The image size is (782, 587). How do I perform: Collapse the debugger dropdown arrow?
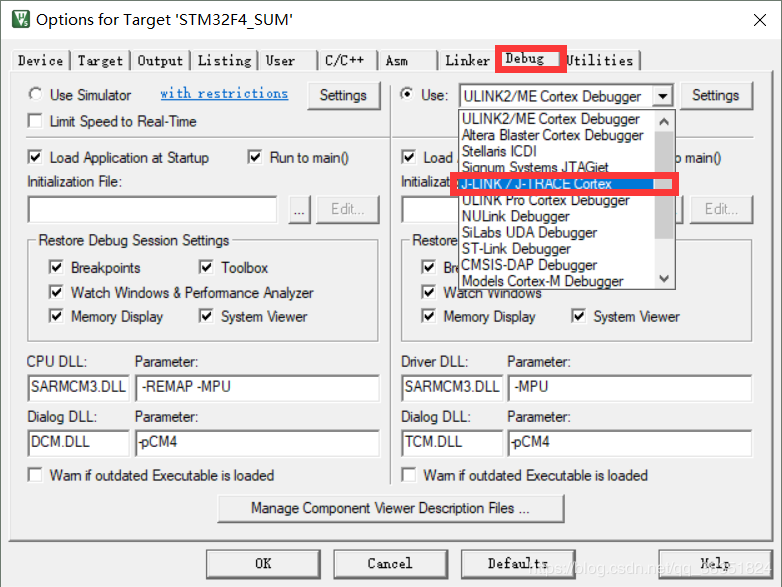coord(662,96)
